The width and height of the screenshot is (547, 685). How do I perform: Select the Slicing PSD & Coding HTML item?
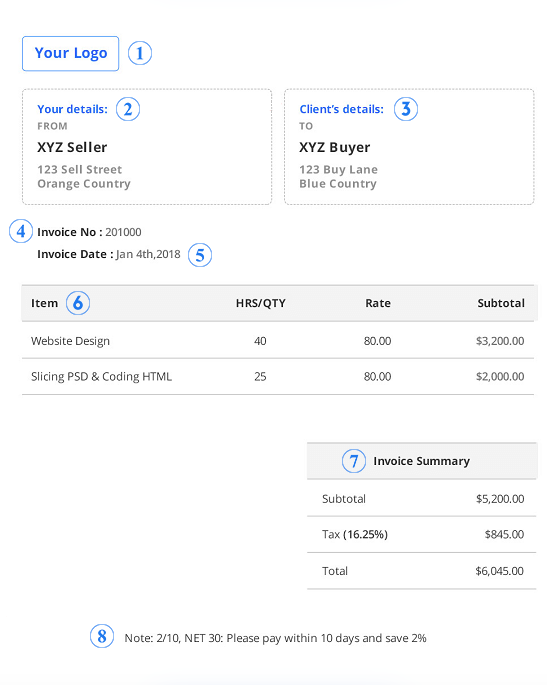pos(101,377)
